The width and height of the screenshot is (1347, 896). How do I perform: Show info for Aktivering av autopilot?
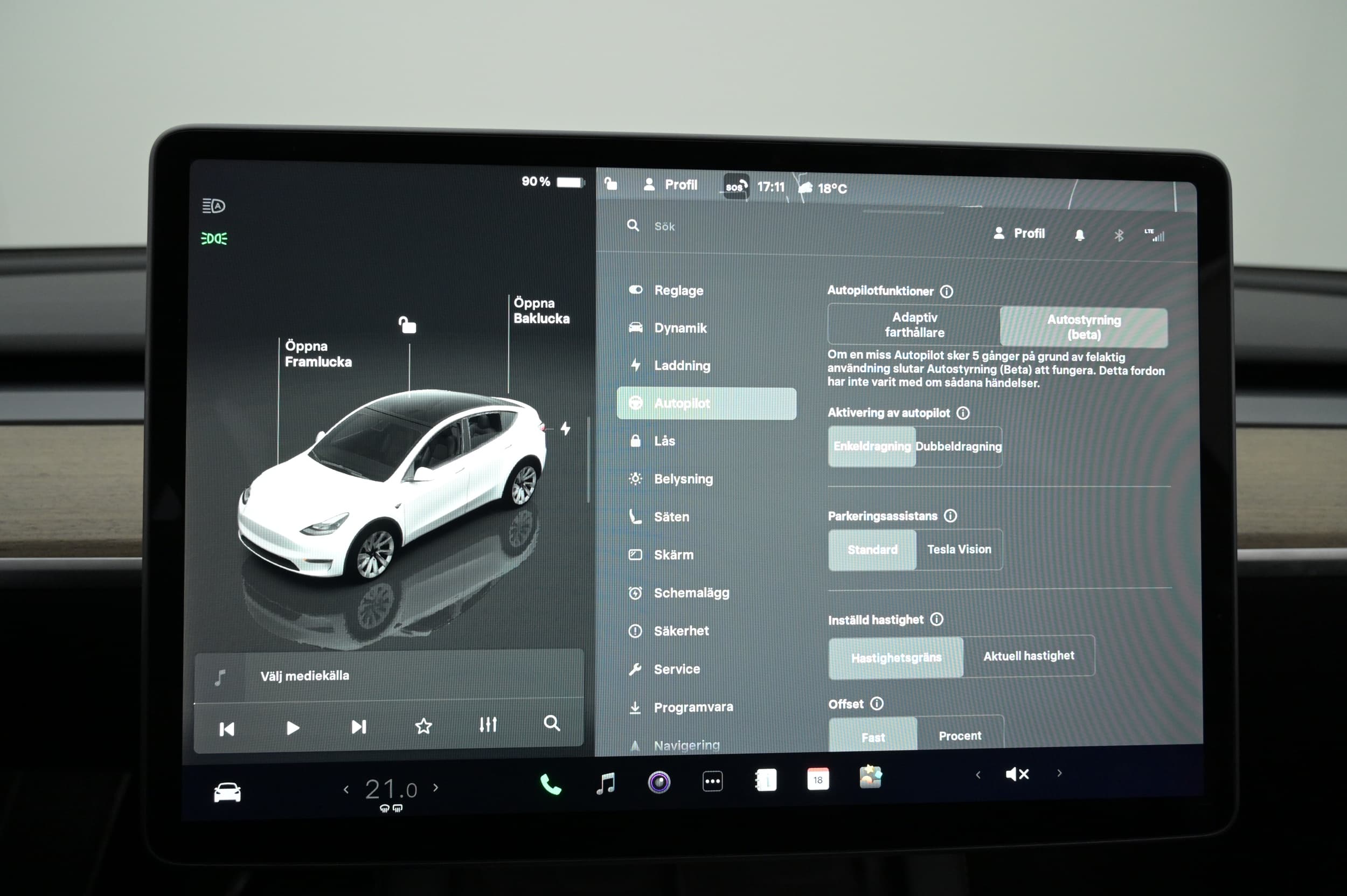tap(963, 413)
